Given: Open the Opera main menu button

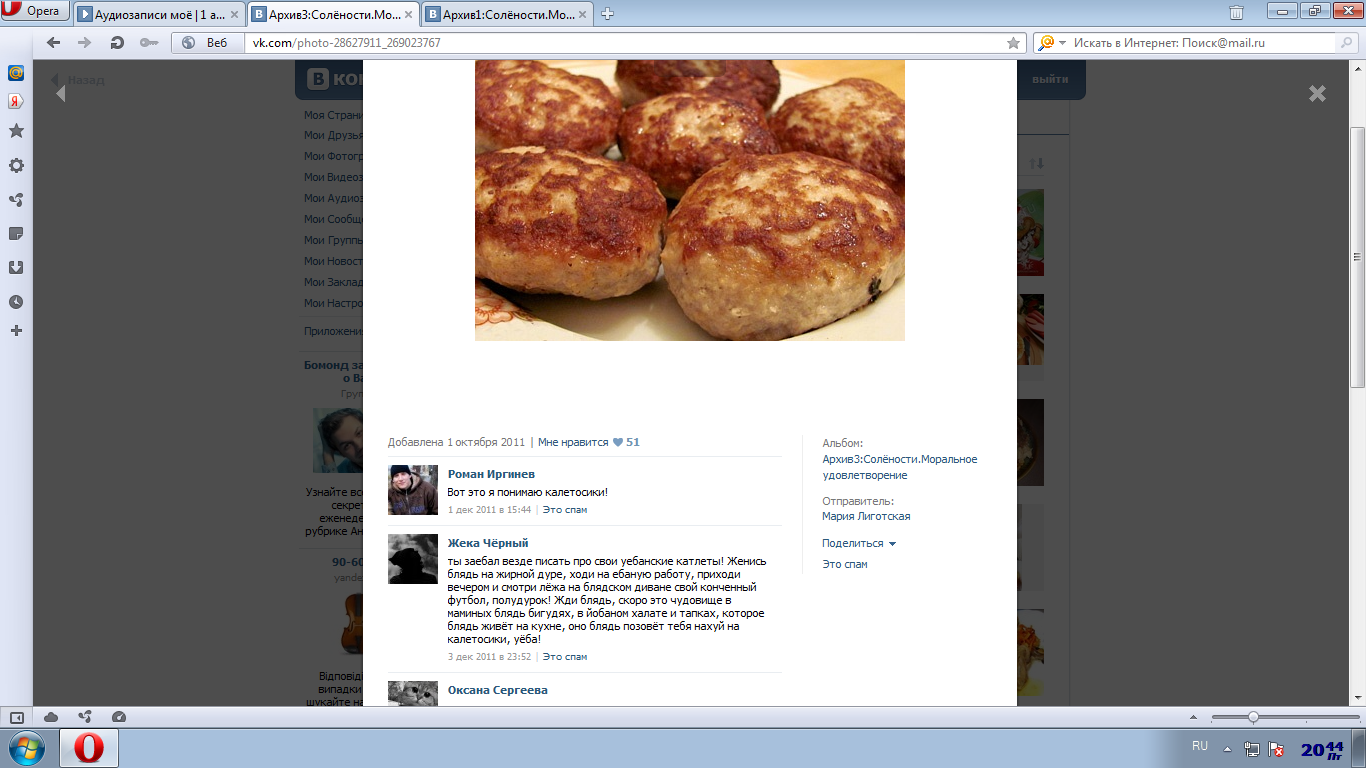Looking at the screenshot, I should pyautogui.click(x=35, y=12).
